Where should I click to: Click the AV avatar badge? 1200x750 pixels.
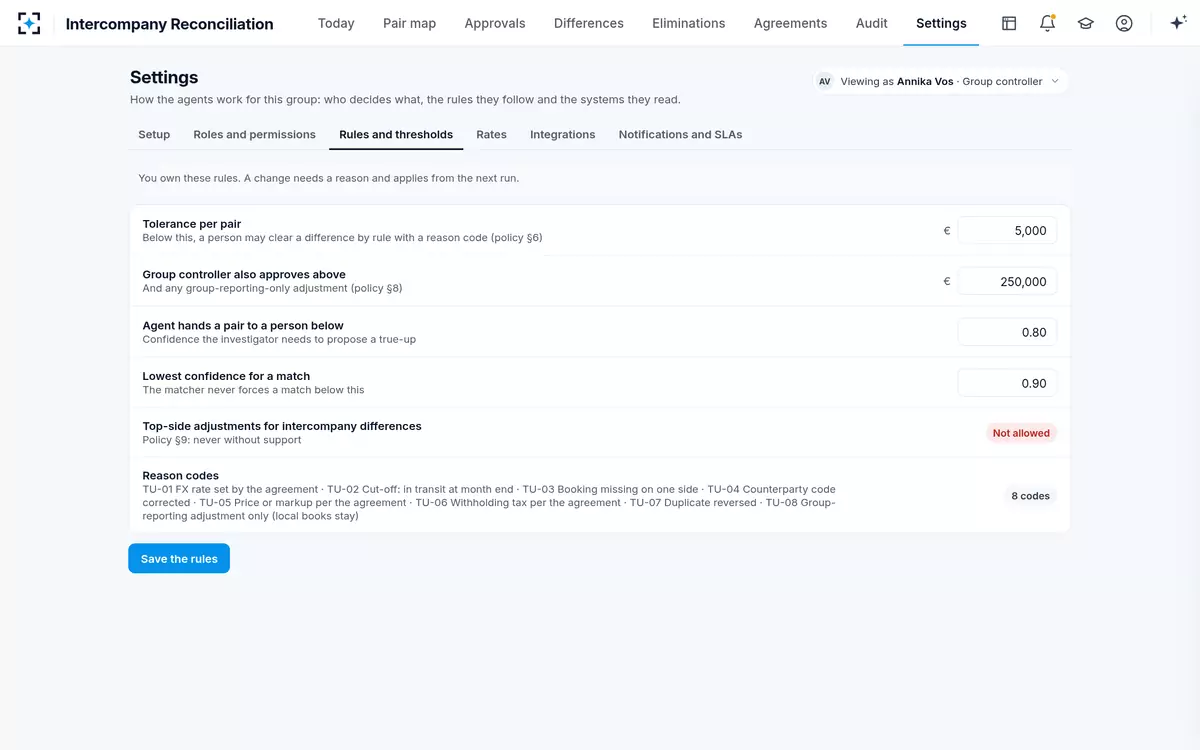coord(825,82)
